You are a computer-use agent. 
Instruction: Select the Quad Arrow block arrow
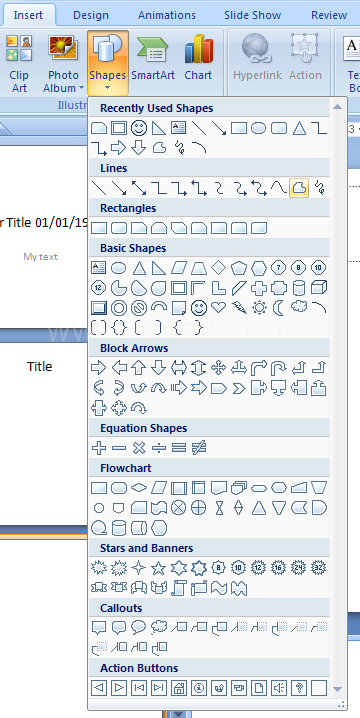218,368
